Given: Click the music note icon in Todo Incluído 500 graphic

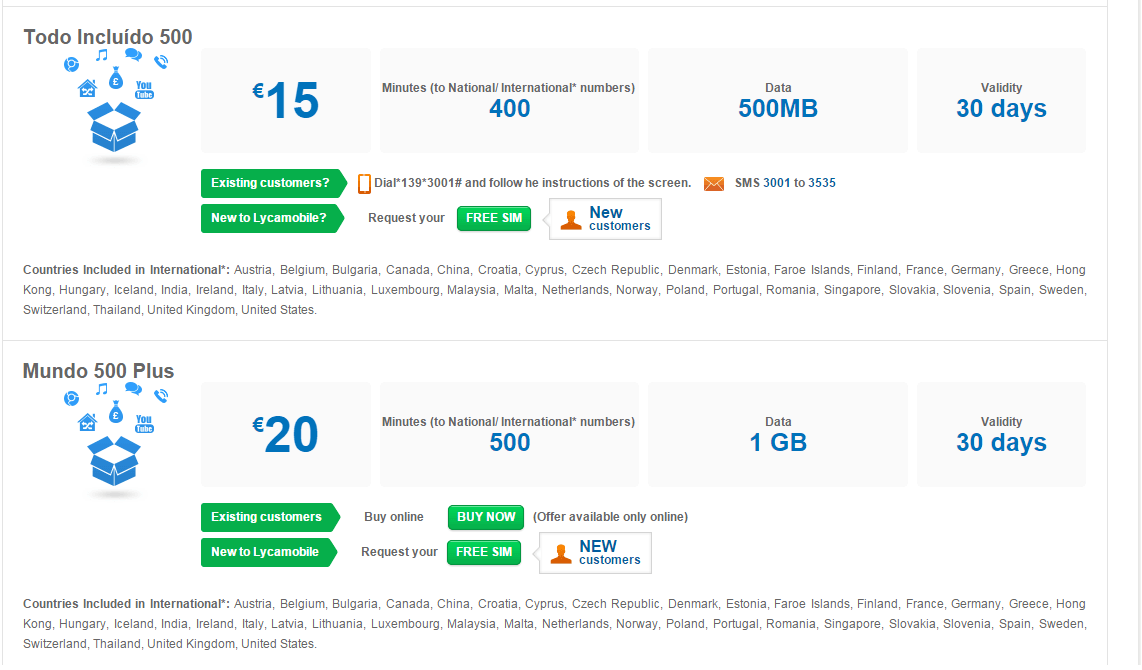Looking at the screenshot, I should click(x=102, y=55).
